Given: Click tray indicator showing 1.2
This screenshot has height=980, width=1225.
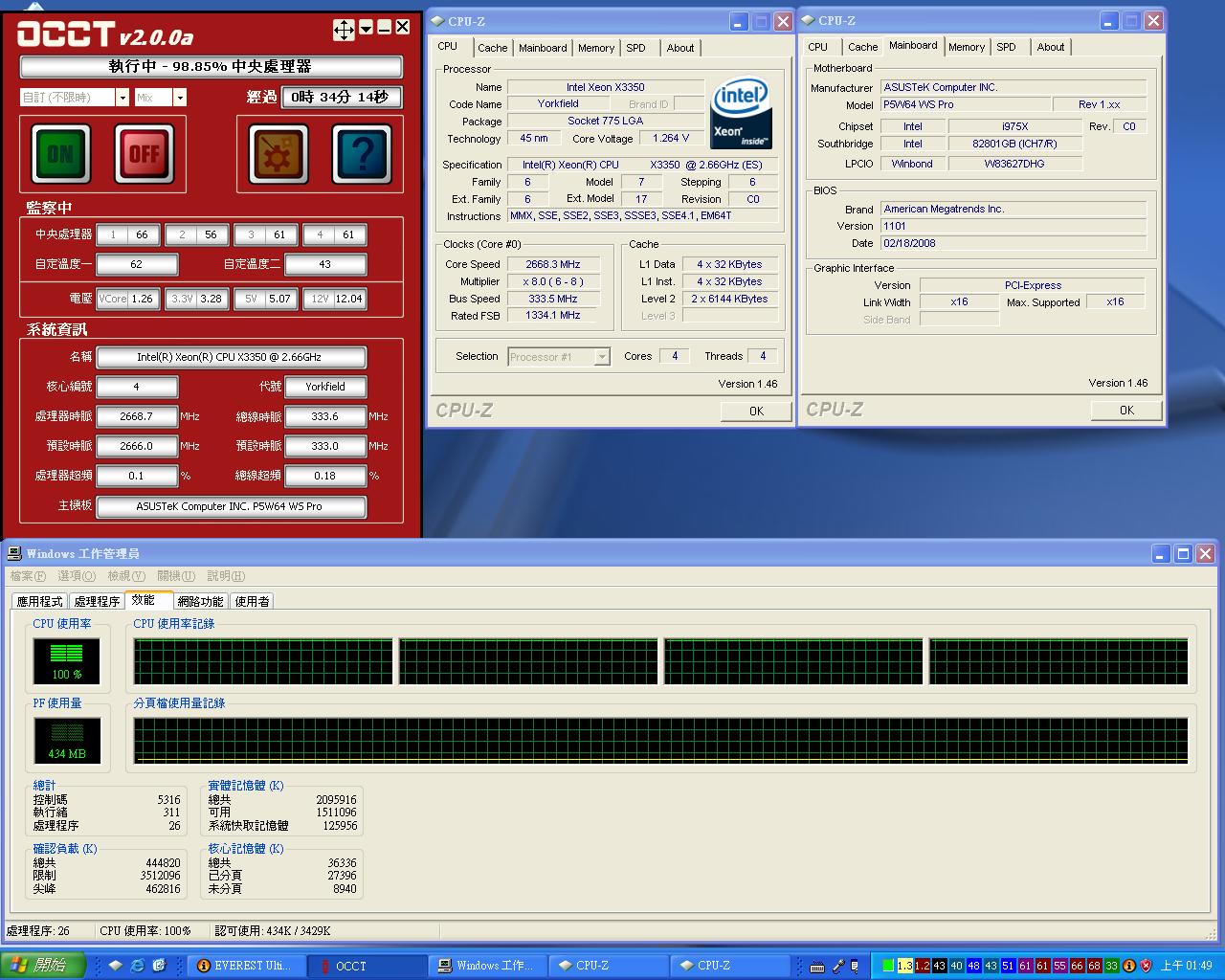Looking at the screenshot, I should tap(922, 967).
